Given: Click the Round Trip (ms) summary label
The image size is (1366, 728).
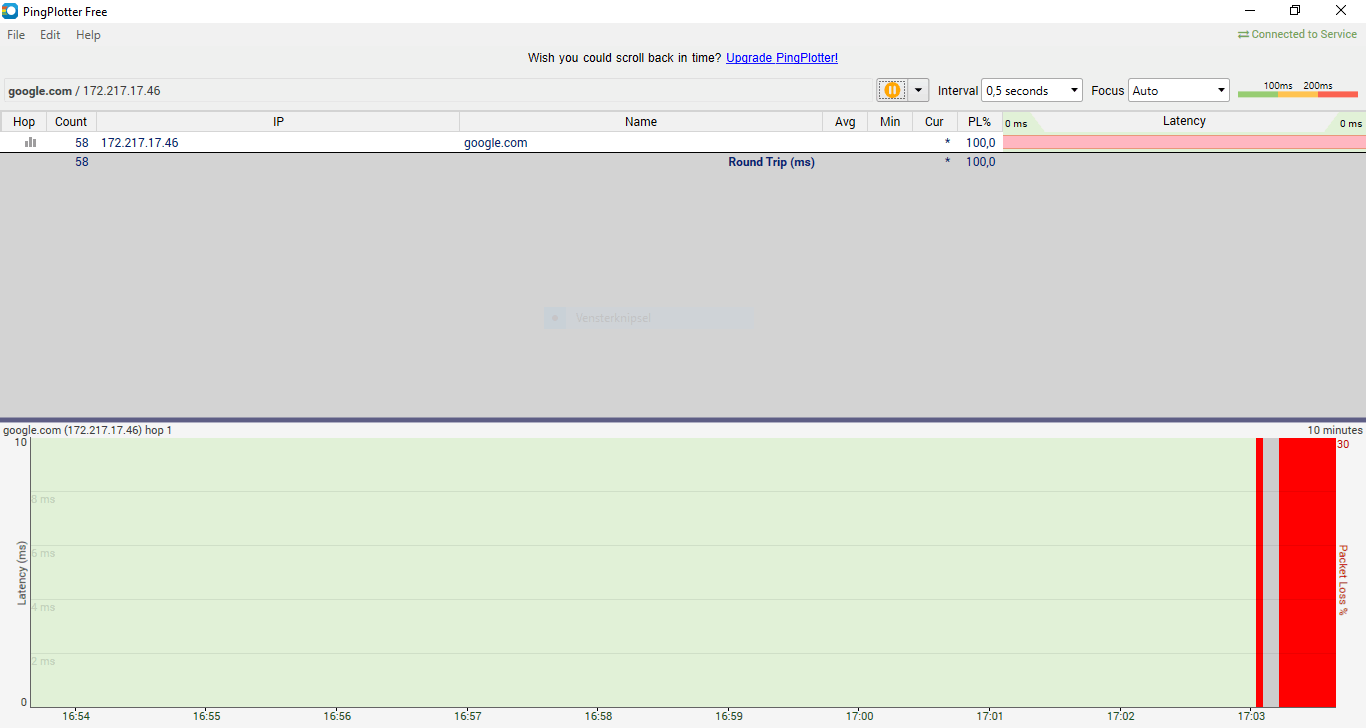Looking at the screenshot, I should pyautogui.click(x=771, y=162).
